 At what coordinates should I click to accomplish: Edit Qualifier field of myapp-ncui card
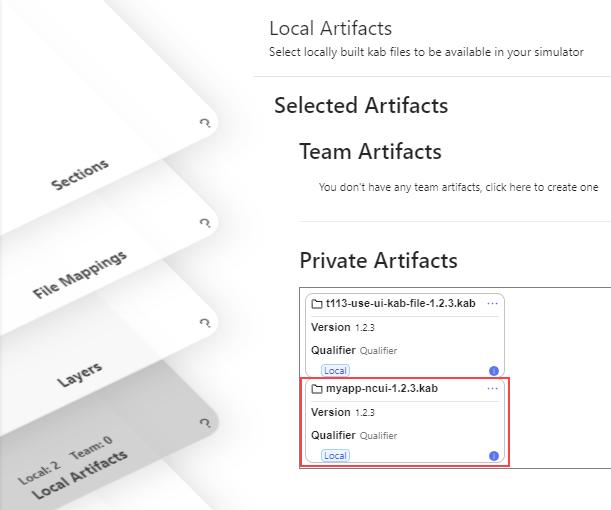(378, 436)
